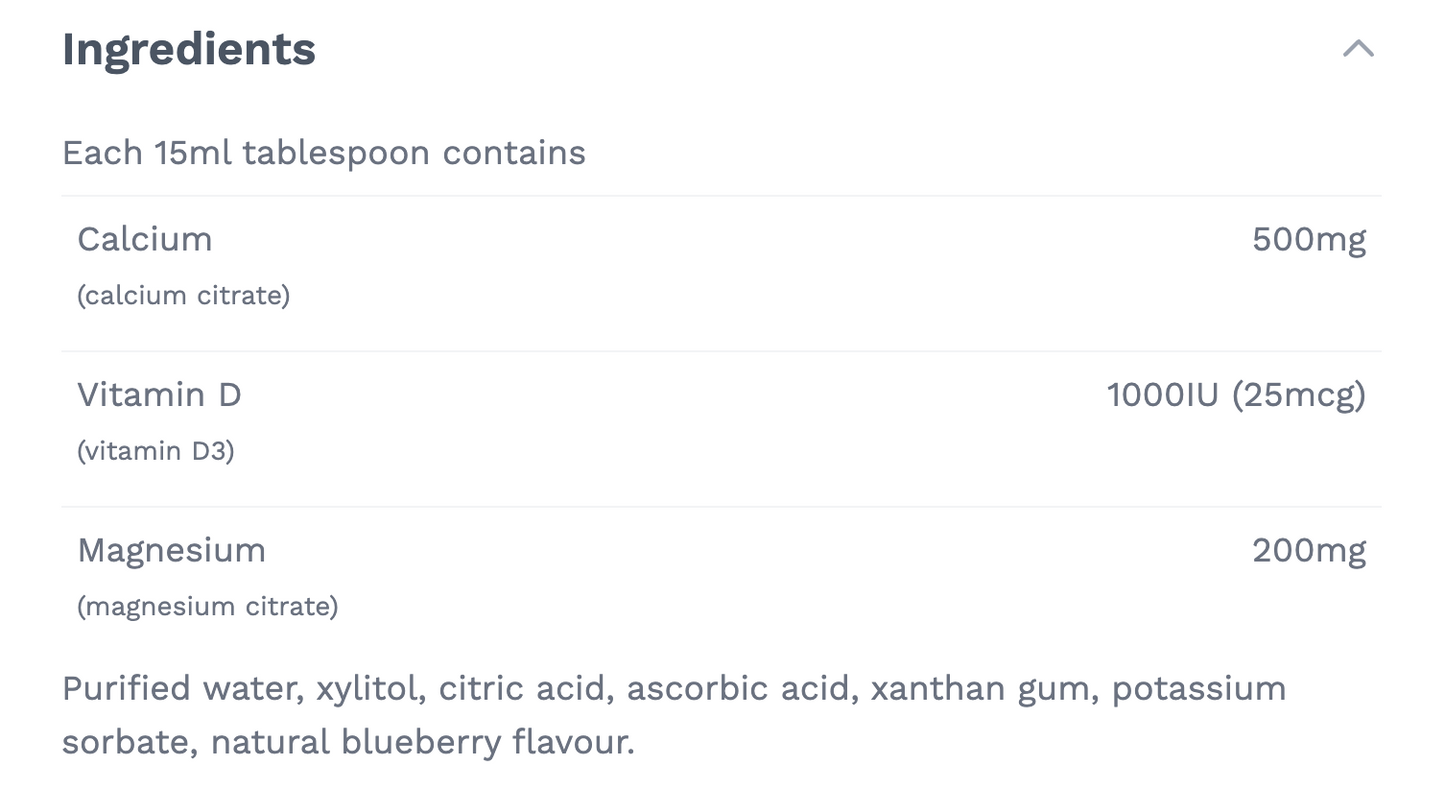Select the 200mg magnesium dosage

tap(1310, 549)
